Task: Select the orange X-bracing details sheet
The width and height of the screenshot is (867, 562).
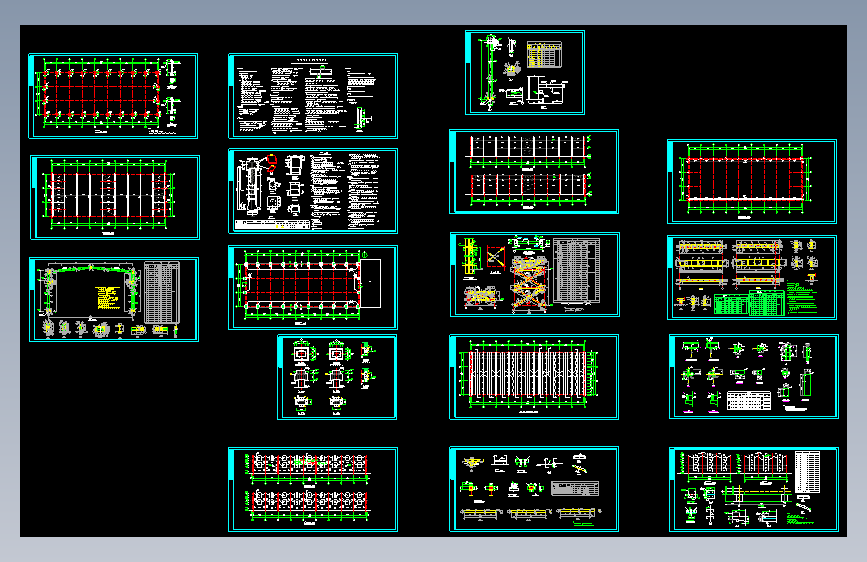Action: [x=535, y=274]
